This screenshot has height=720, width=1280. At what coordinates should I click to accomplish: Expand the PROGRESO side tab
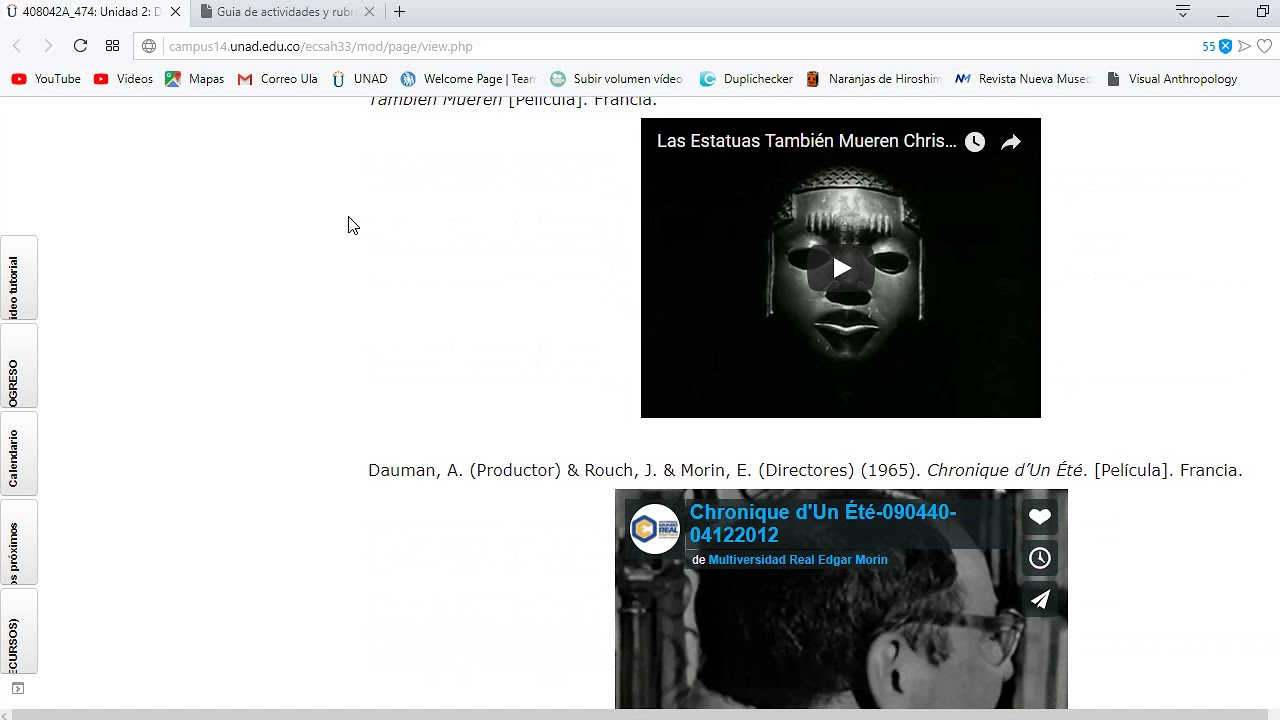18,366
